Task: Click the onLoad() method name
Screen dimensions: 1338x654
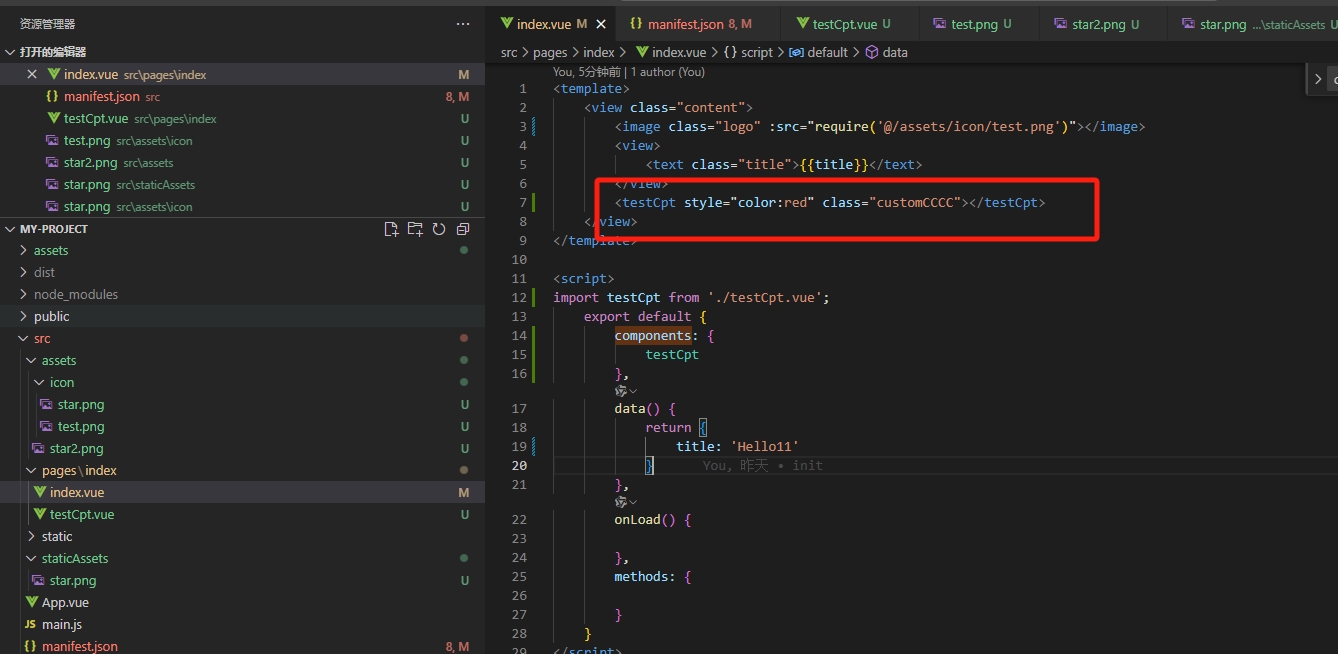Action: [637, 520]
